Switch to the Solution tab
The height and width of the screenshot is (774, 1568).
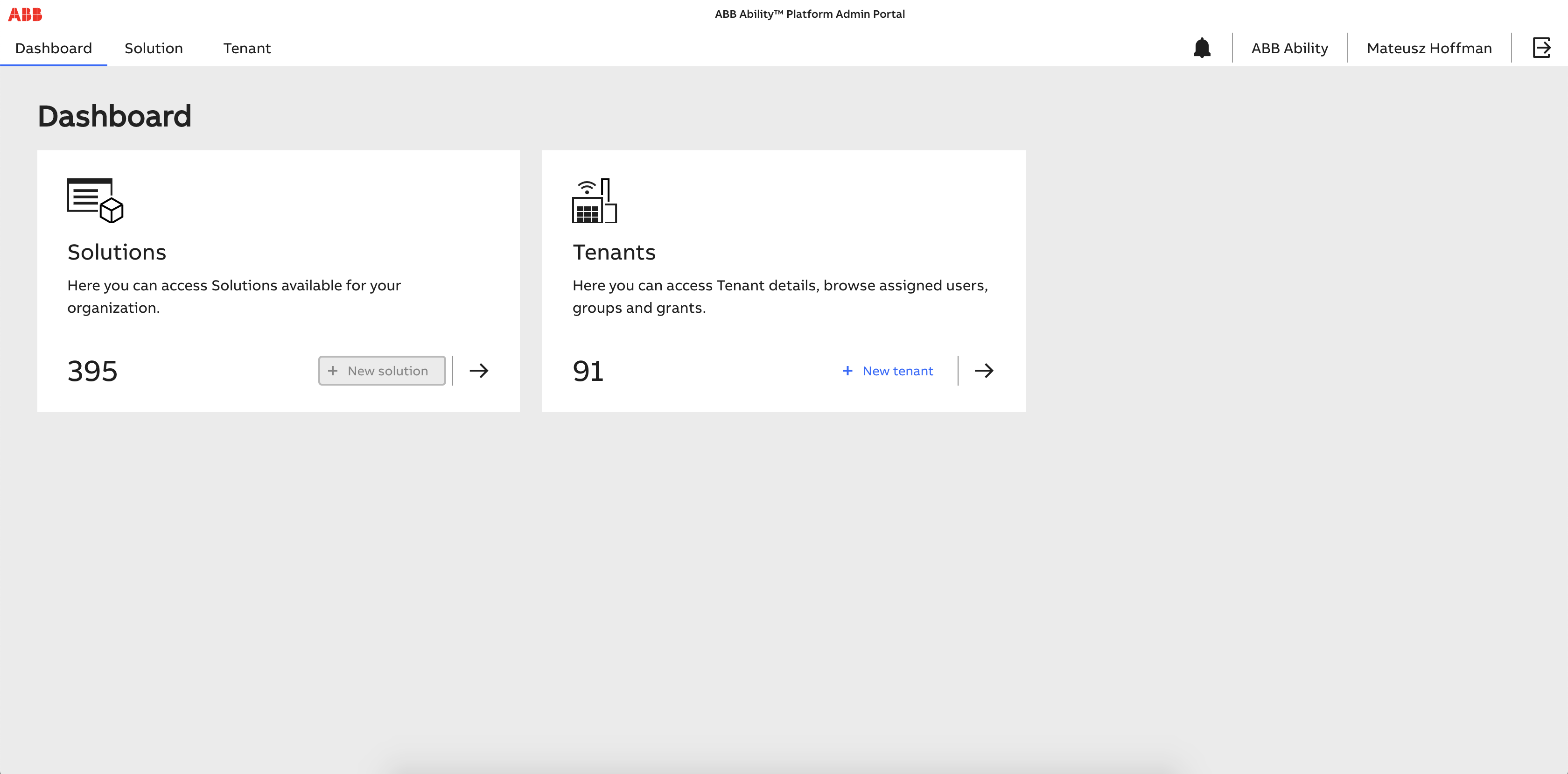[154, 48]
